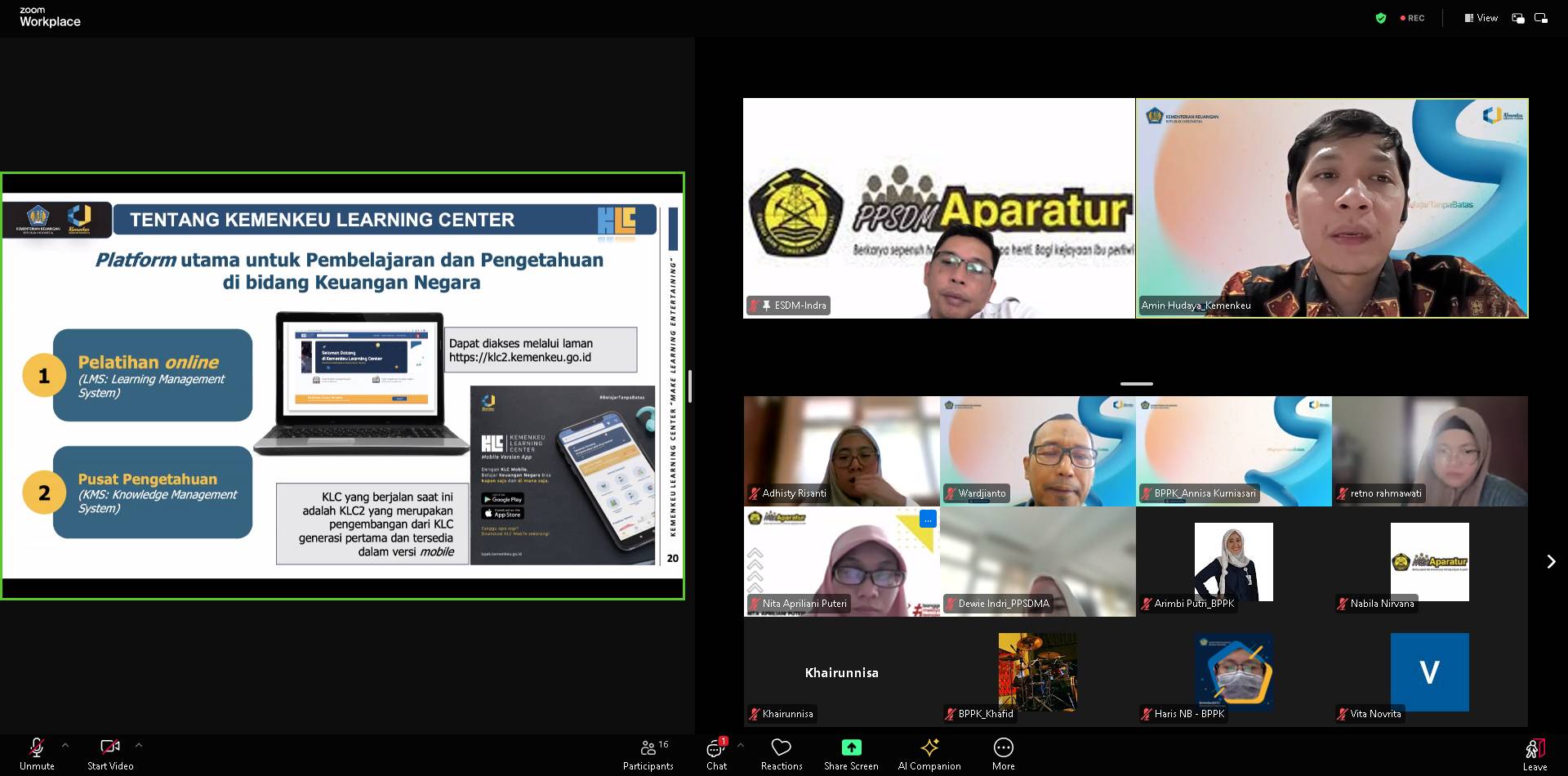Leave the meeting
This screenshot has width=1568, height=776.
[x=1535, y=753]
